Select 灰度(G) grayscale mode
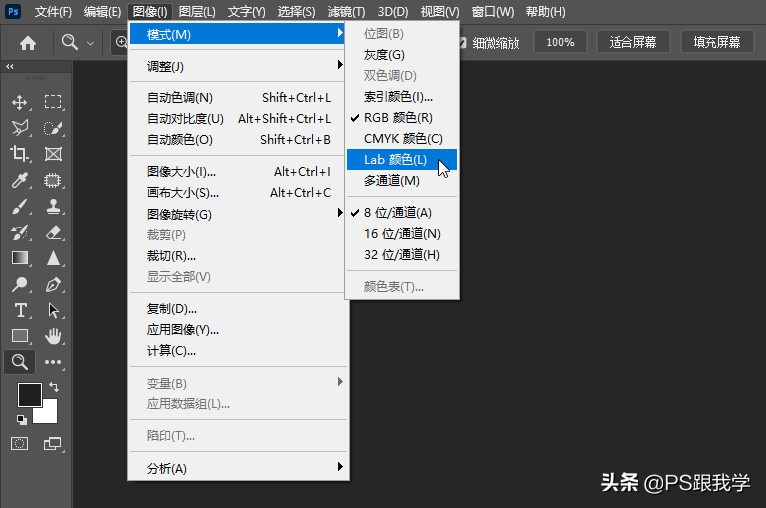This screenshot has width=766, height=508. pos(402,55)
